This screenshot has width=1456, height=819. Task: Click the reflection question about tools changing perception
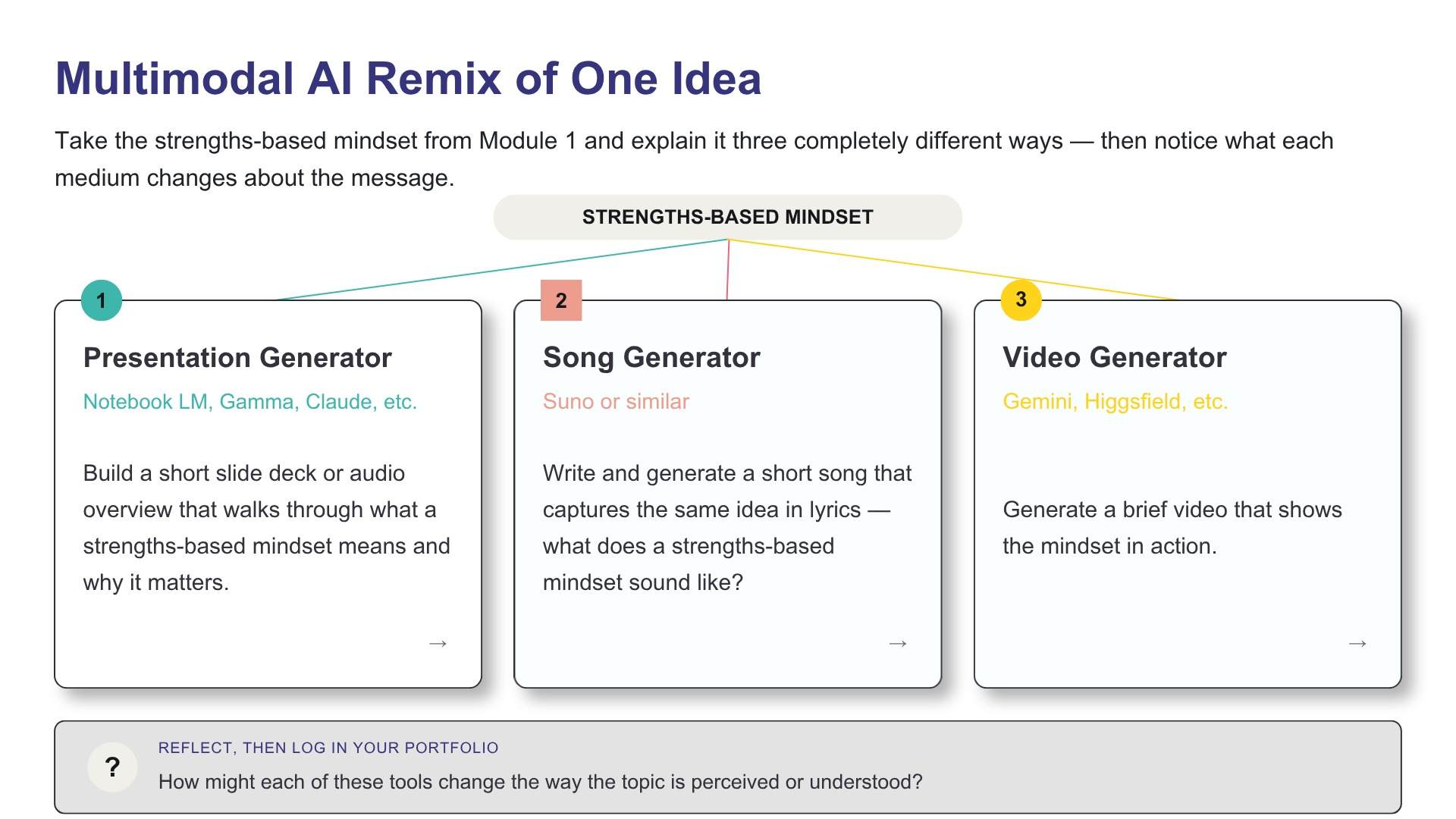(x=540, y=782)
